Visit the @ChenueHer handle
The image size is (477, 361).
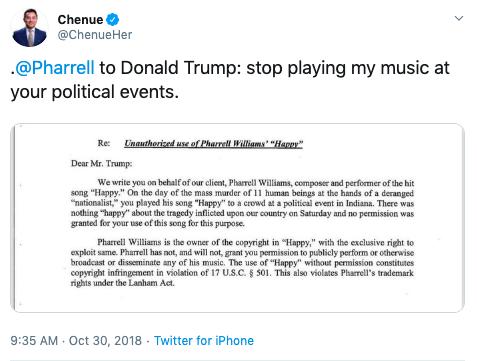(x=95, y=35)
